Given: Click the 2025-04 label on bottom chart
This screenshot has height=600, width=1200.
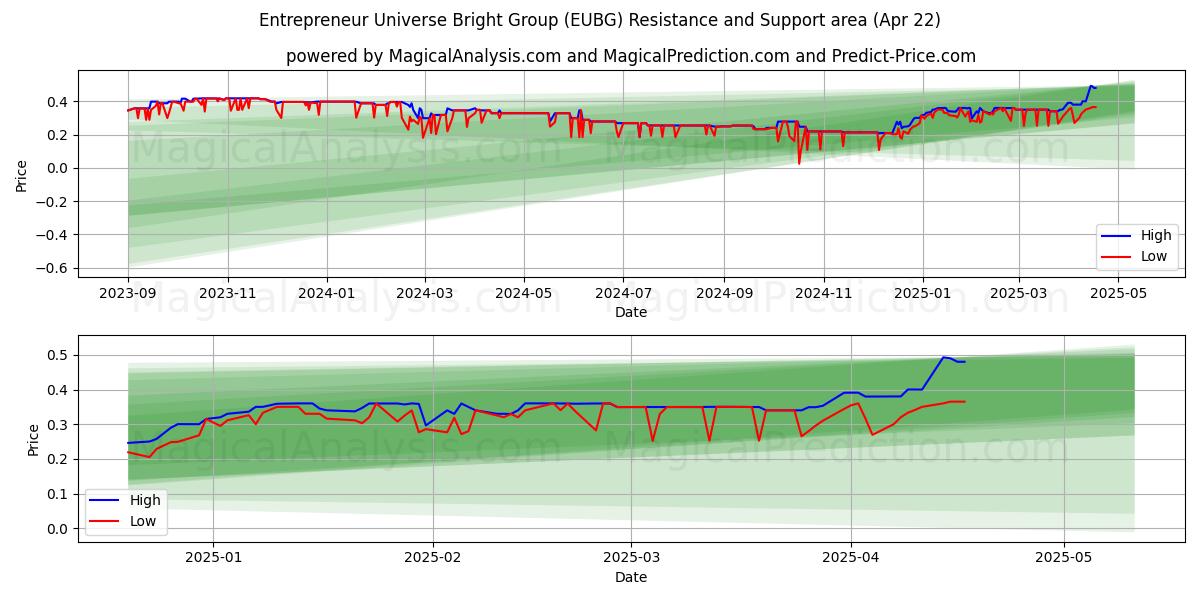Looking at the screenshot, I should [851, 559].
